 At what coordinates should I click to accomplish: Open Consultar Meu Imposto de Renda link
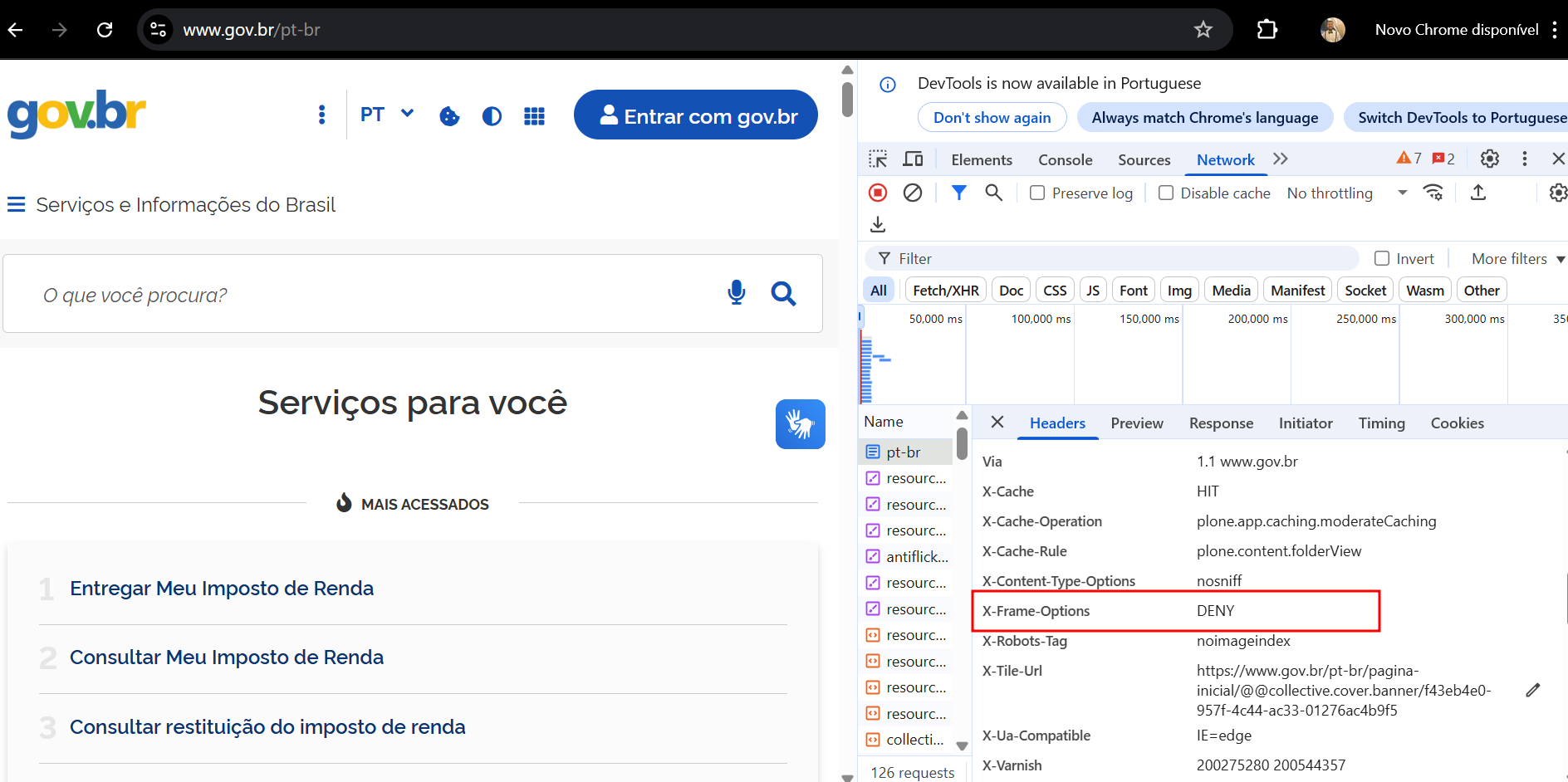[x=227, y=657]
